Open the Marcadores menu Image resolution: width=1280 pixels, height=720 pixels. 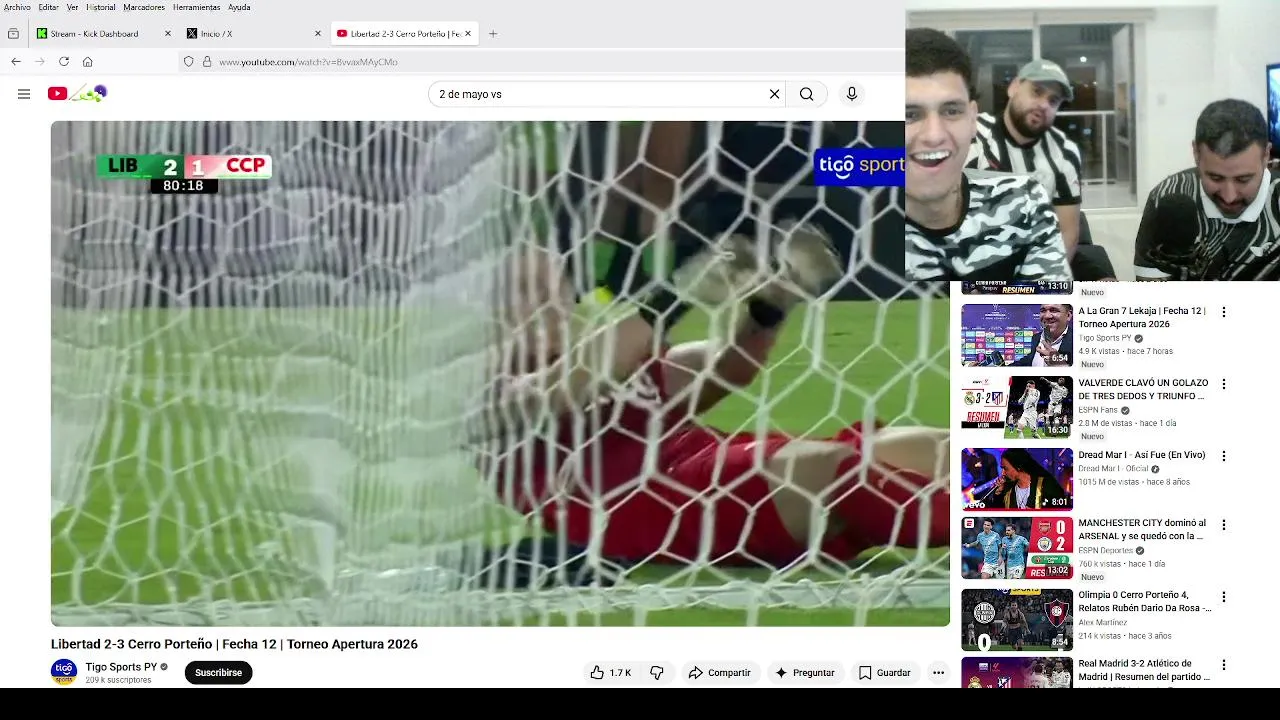click(x=144, y=7)
